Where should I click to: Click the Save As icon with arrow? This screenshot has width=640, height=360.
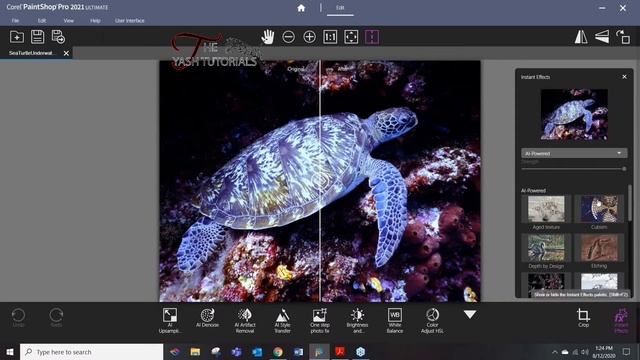tap(58, 37)
